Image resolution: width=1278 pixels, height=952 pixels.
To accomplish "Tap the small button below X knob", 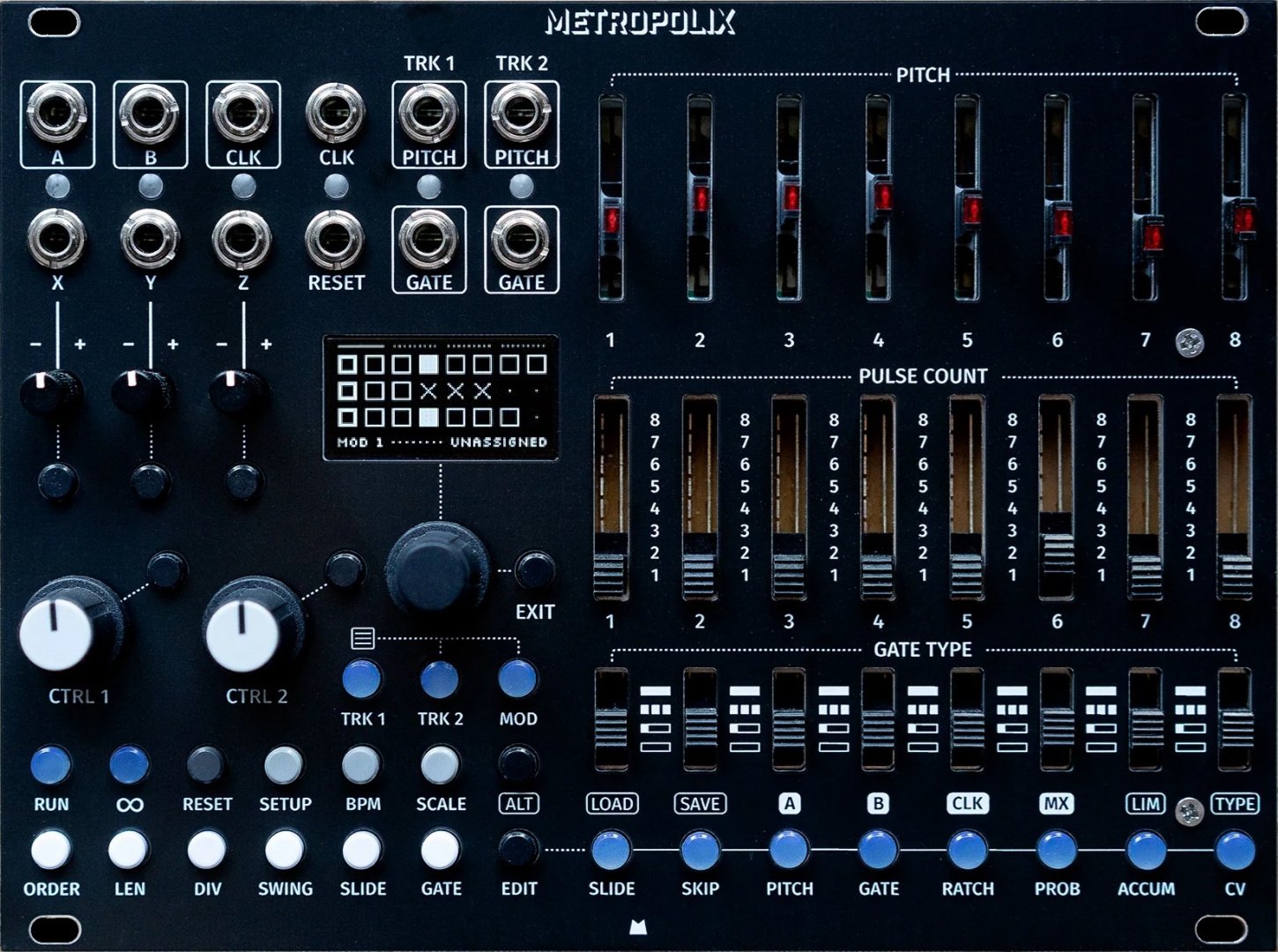I will [57, 481].
